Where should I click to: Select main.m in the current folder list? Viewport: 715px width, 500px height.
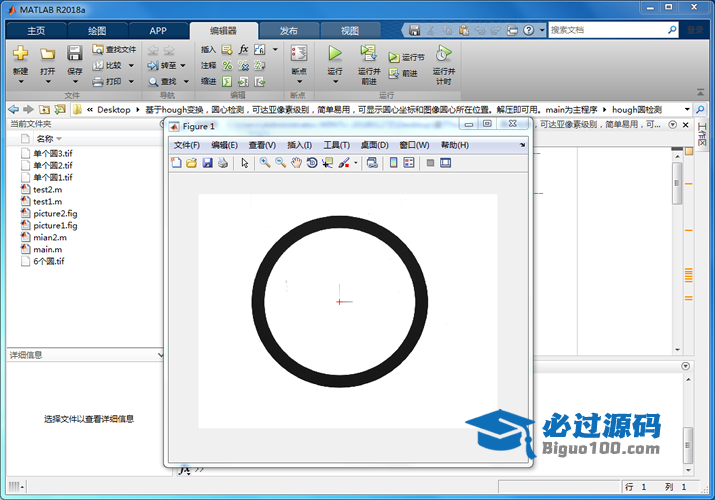coord(47,249)
